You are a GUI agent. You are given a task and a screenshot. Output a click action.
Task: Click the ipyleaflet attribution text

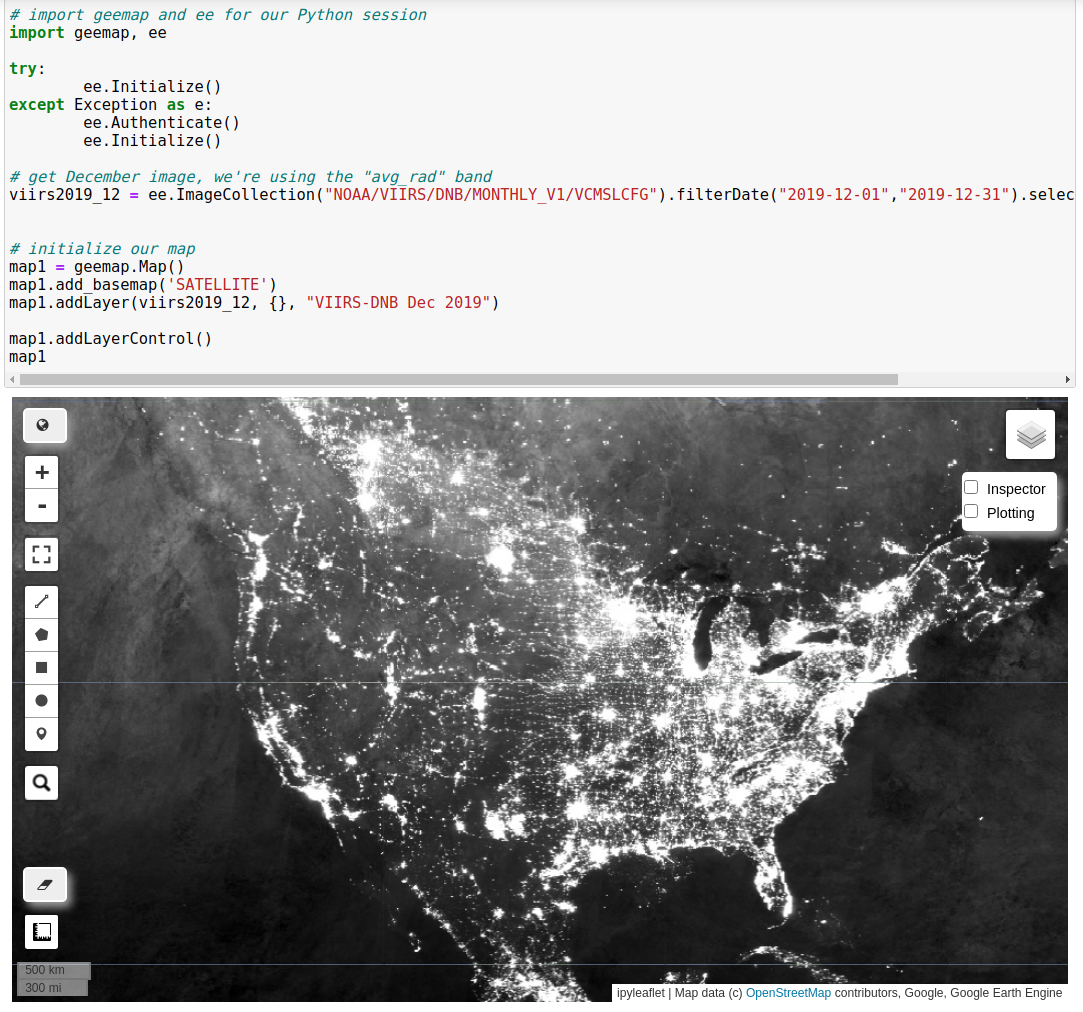[x=640, y=993]
